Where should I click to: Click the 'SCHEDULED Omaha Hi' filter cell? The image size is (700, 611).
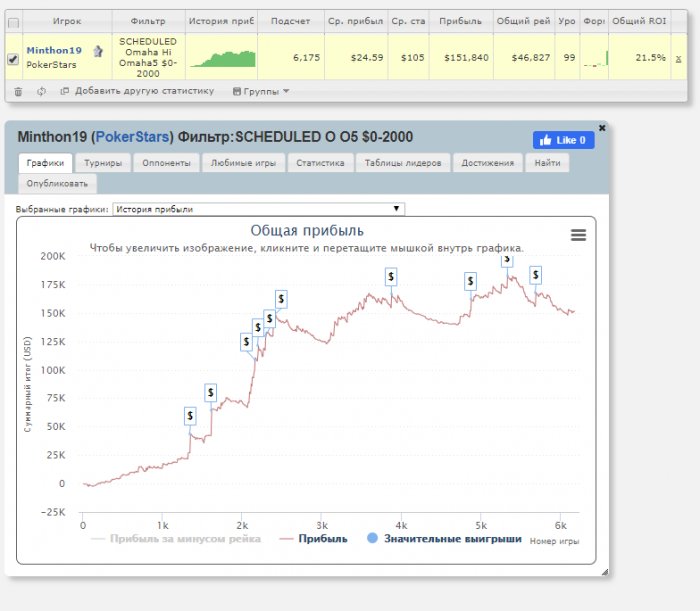(148, 57)
